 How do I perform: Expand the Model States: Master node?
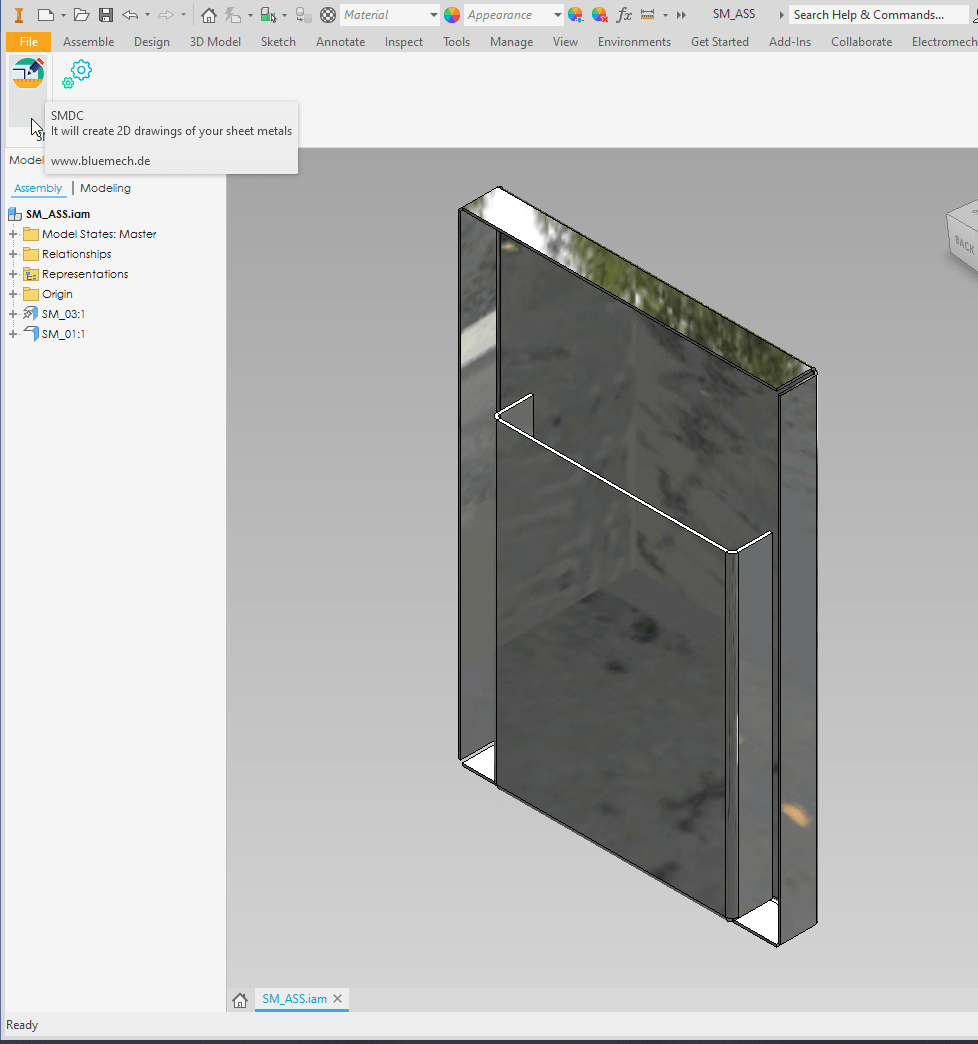(13, 234)
